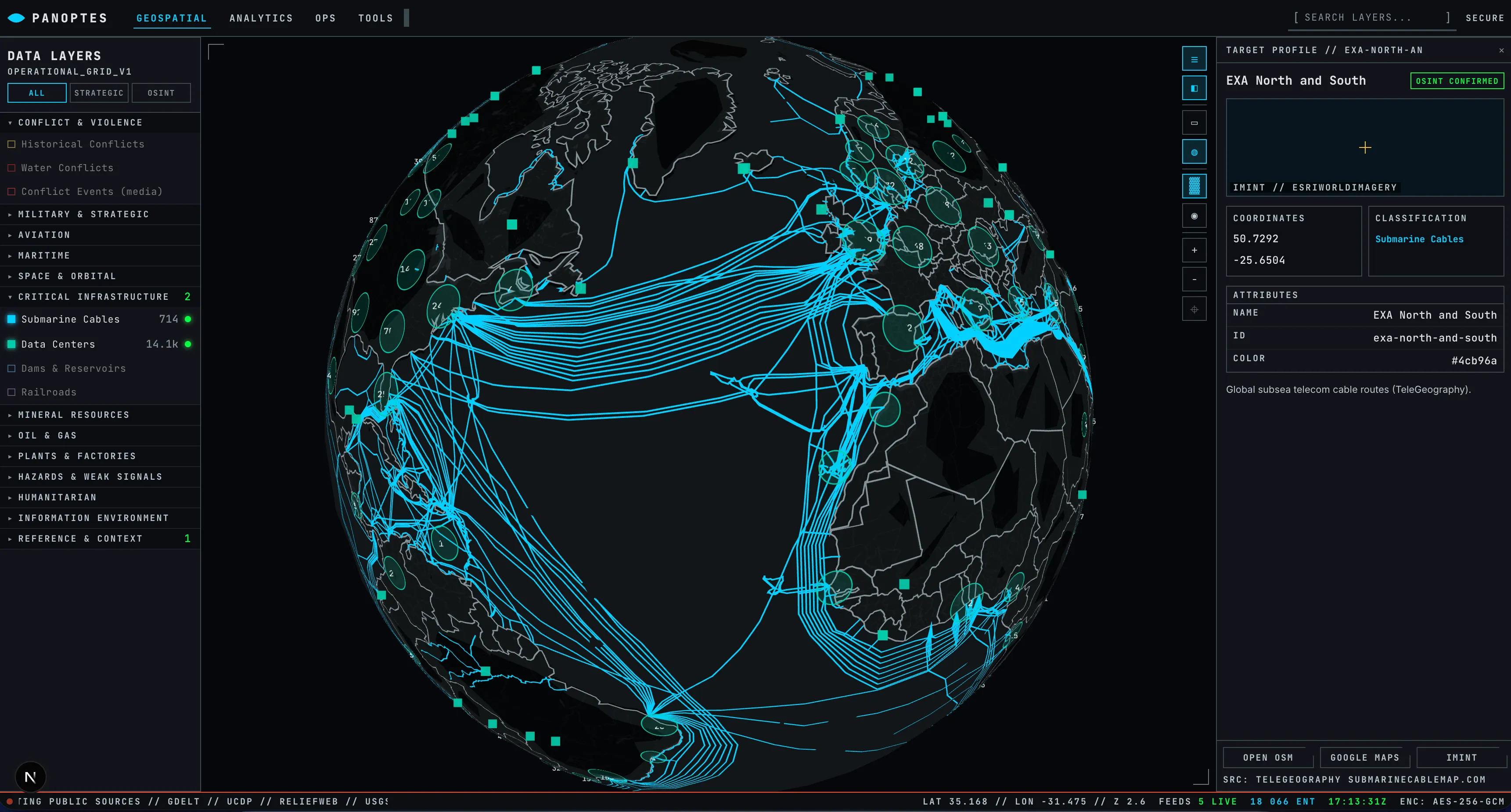Select the OSINT filter tab
Image resolution: width=1511 pixels, height=812 pixels.
click(161, 93)
